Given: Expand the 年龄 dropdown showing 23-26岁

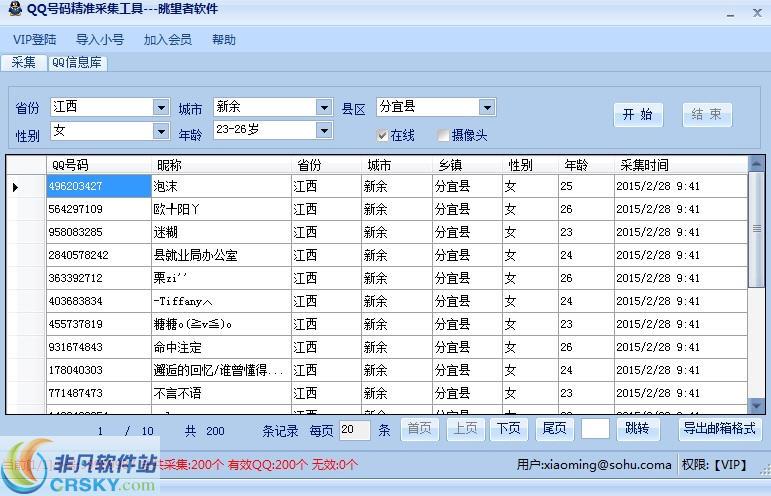Looking at the screenshot, I should pyautogui.click(x=324, y=130).
